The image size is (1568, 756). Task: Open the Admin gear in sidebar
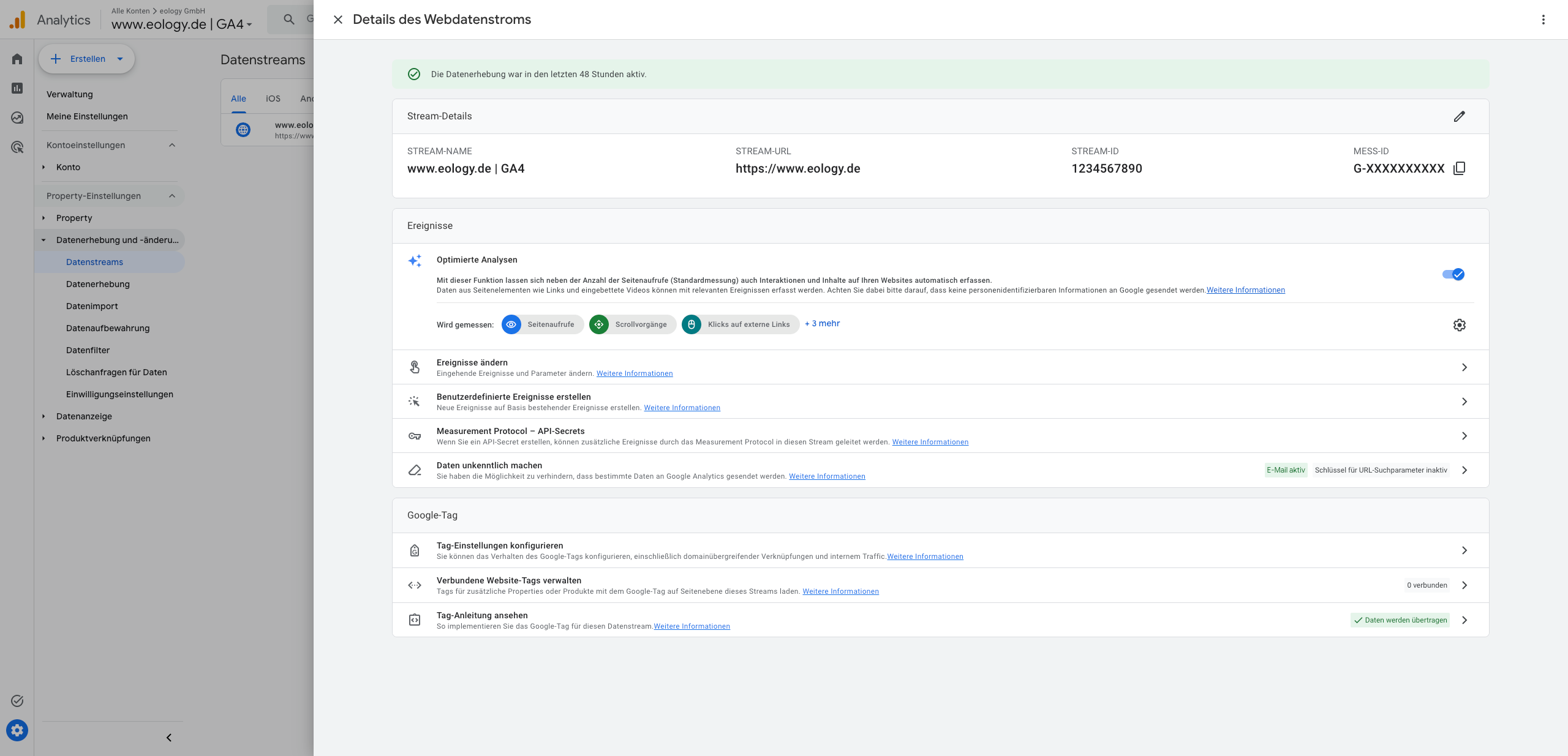pos(17,730)
